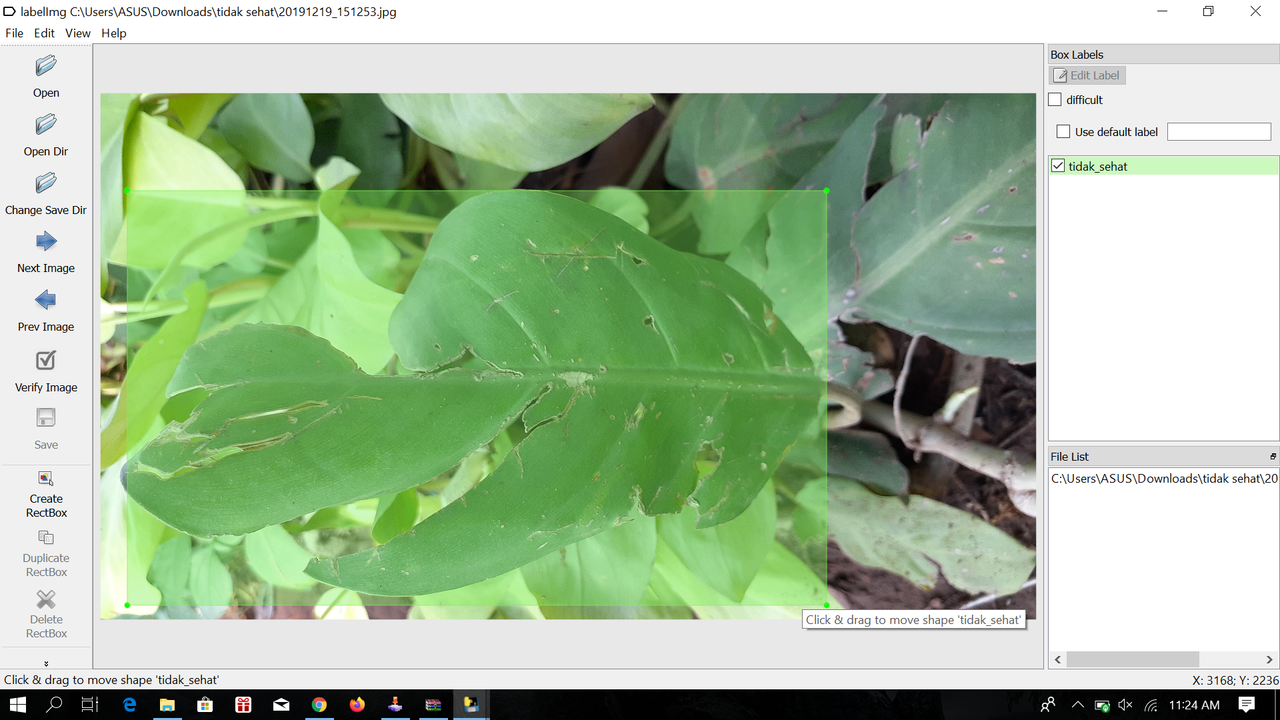Open the notification center icon

1247,705
